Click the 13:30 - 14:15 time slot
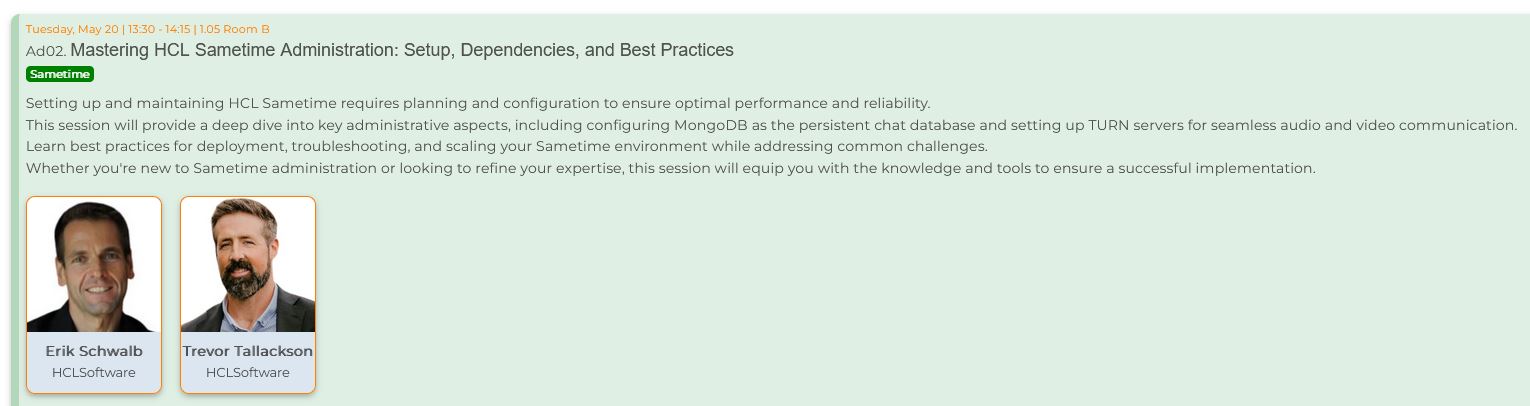 160,29
